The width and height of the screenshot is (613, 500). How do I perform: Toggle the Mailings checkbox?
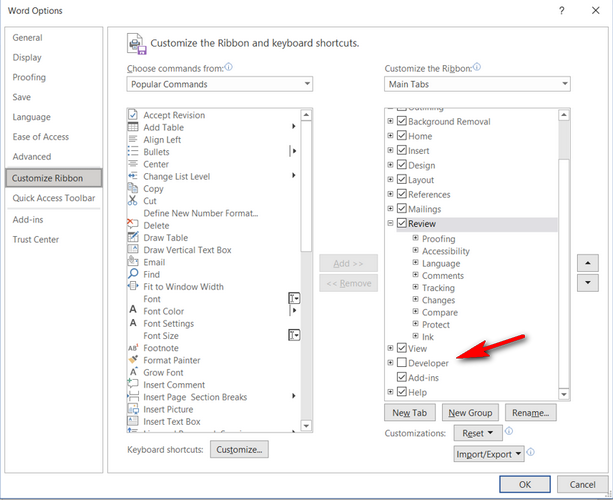pyautogui.click(x=402, y=208)
